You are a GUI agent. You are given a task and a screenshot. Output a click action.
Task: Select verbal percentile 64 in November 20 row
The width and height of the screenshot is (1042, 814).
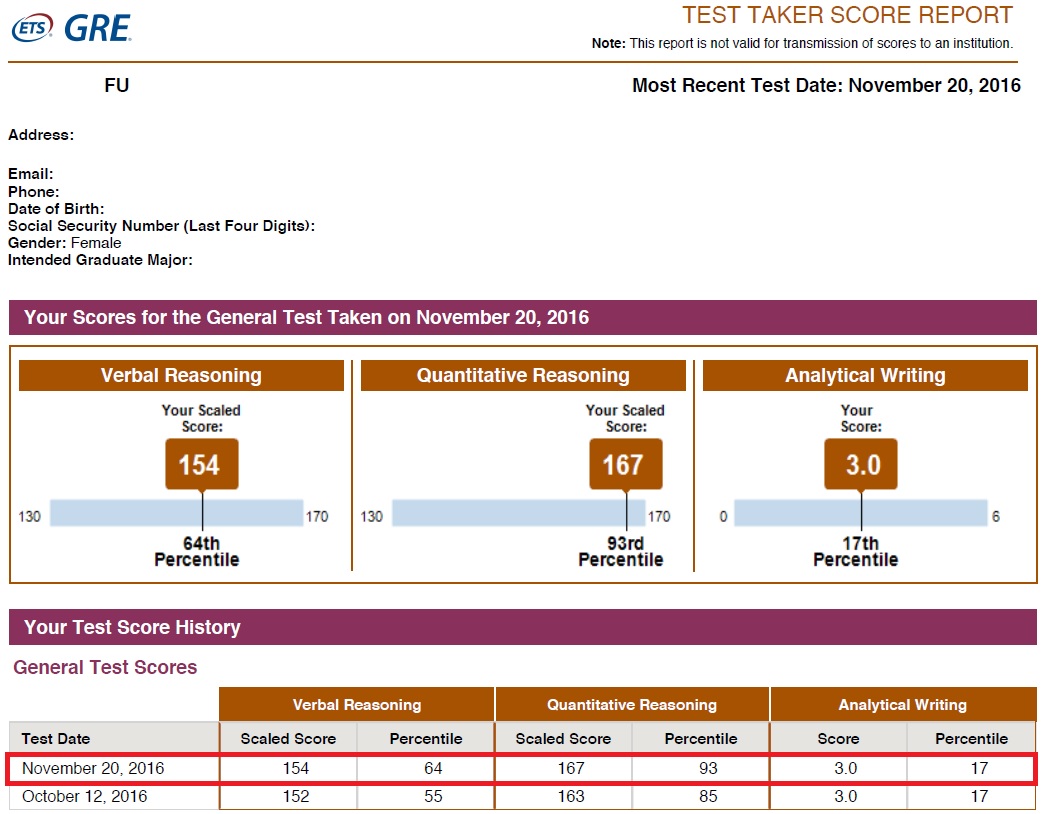433,769
